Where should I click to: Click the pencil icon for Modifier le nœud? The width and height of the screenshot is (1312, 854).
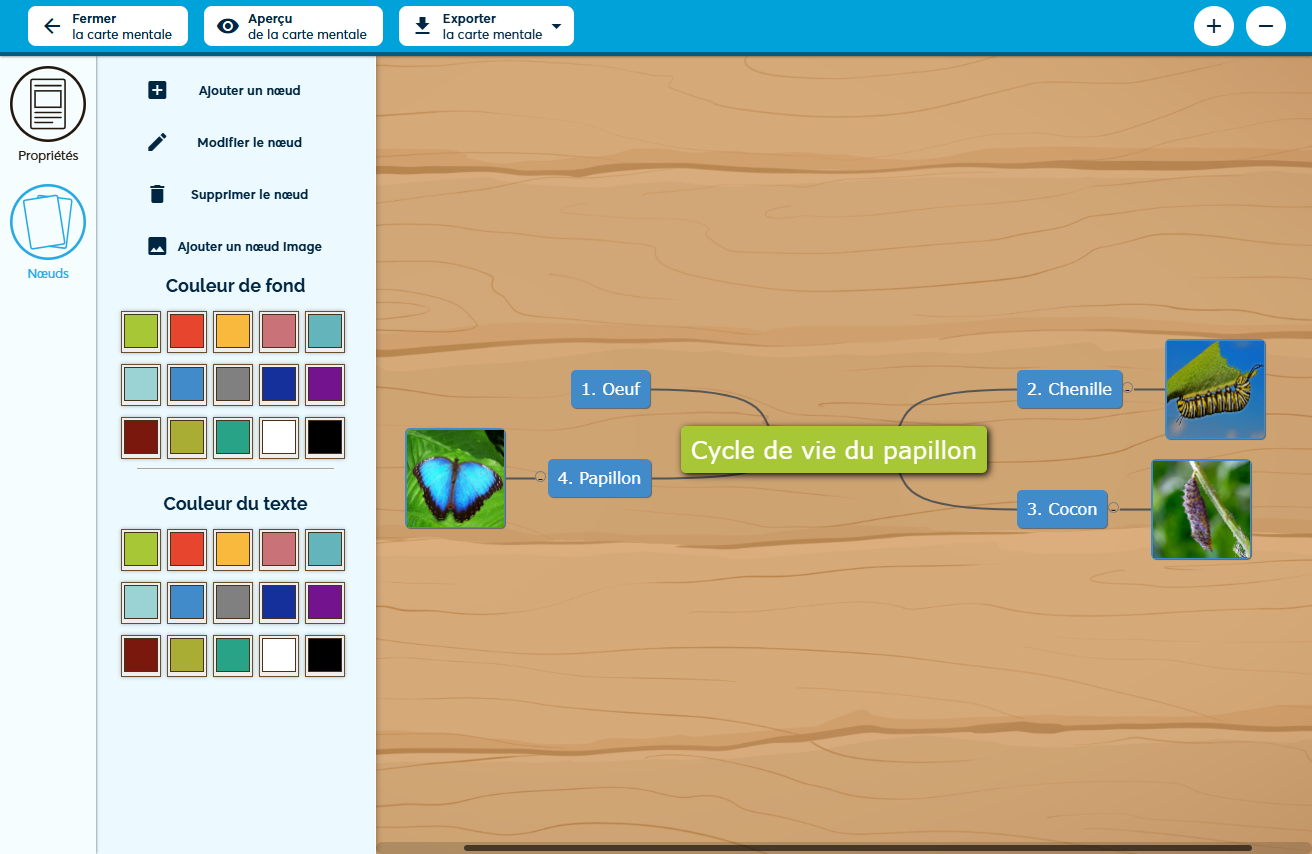pos(157,143)
